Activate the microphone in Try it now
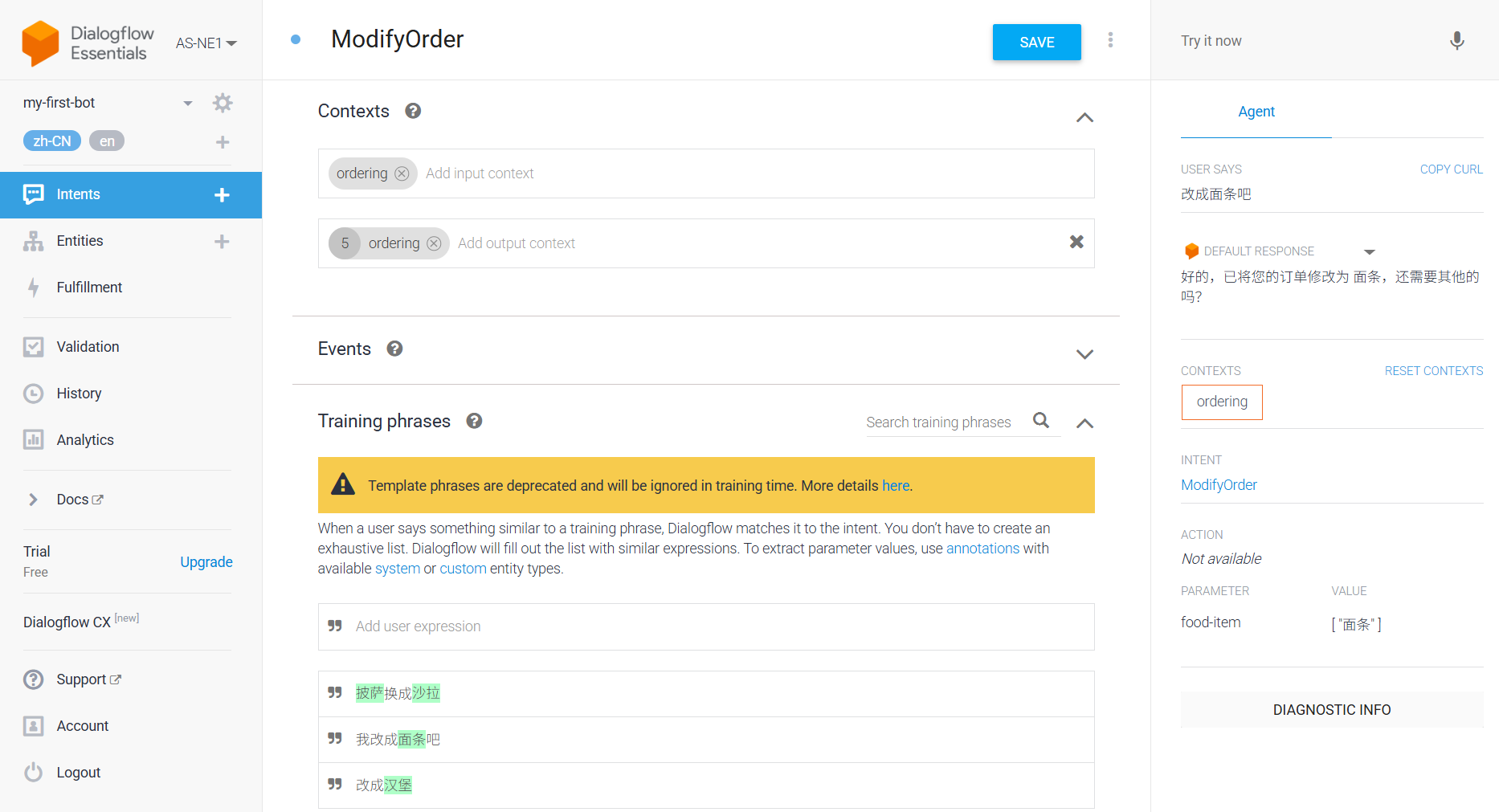This screenshot has height=812, width=1499. click(x=1456, y=41)
